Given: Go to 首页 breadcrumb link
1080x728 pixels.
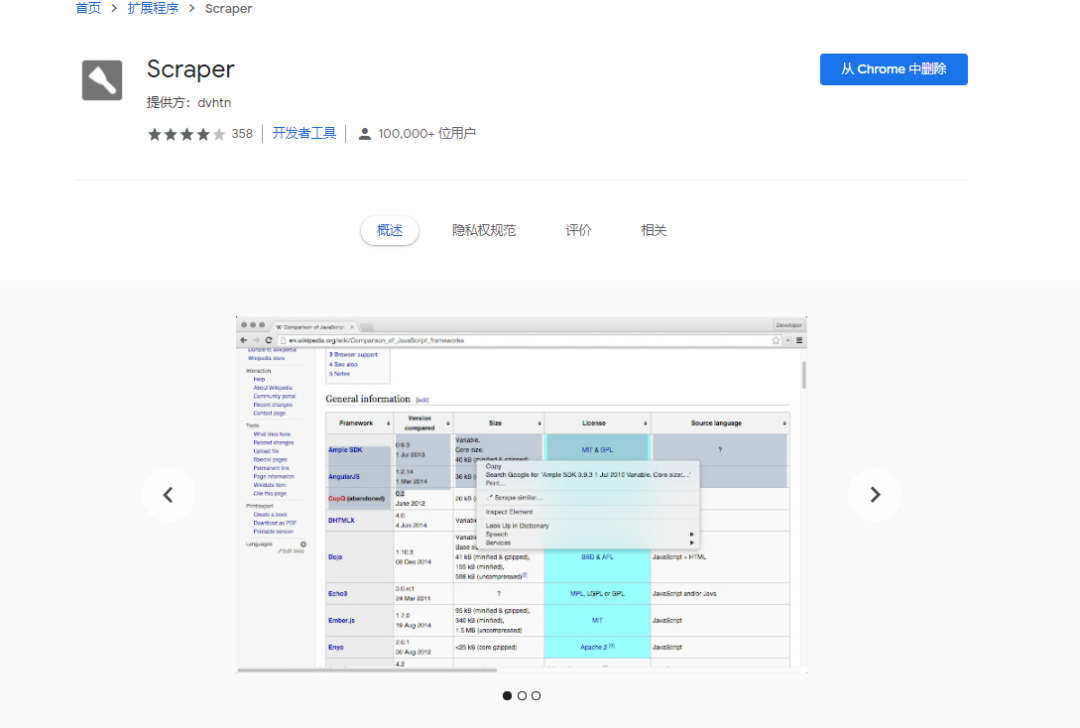Looking at the screenshot, I should (x=88, y=8).
